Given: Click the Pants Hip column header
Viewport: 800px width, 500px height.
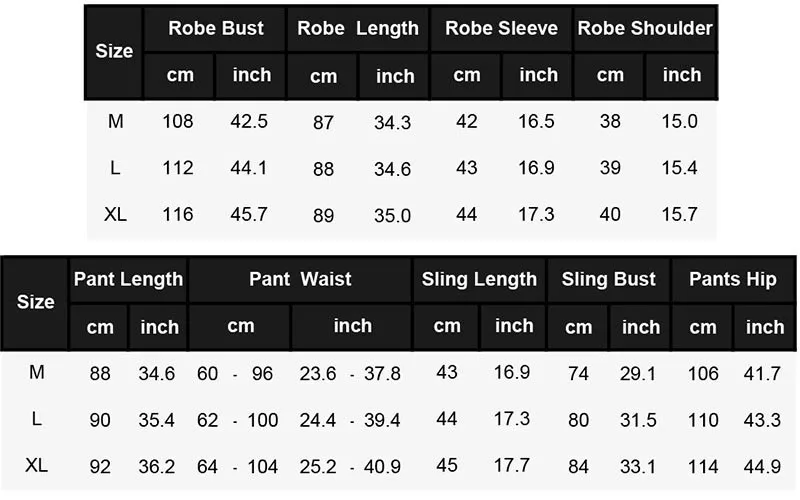Looking at the screenshot, I should pyautogui.click(x=732, y=279).
